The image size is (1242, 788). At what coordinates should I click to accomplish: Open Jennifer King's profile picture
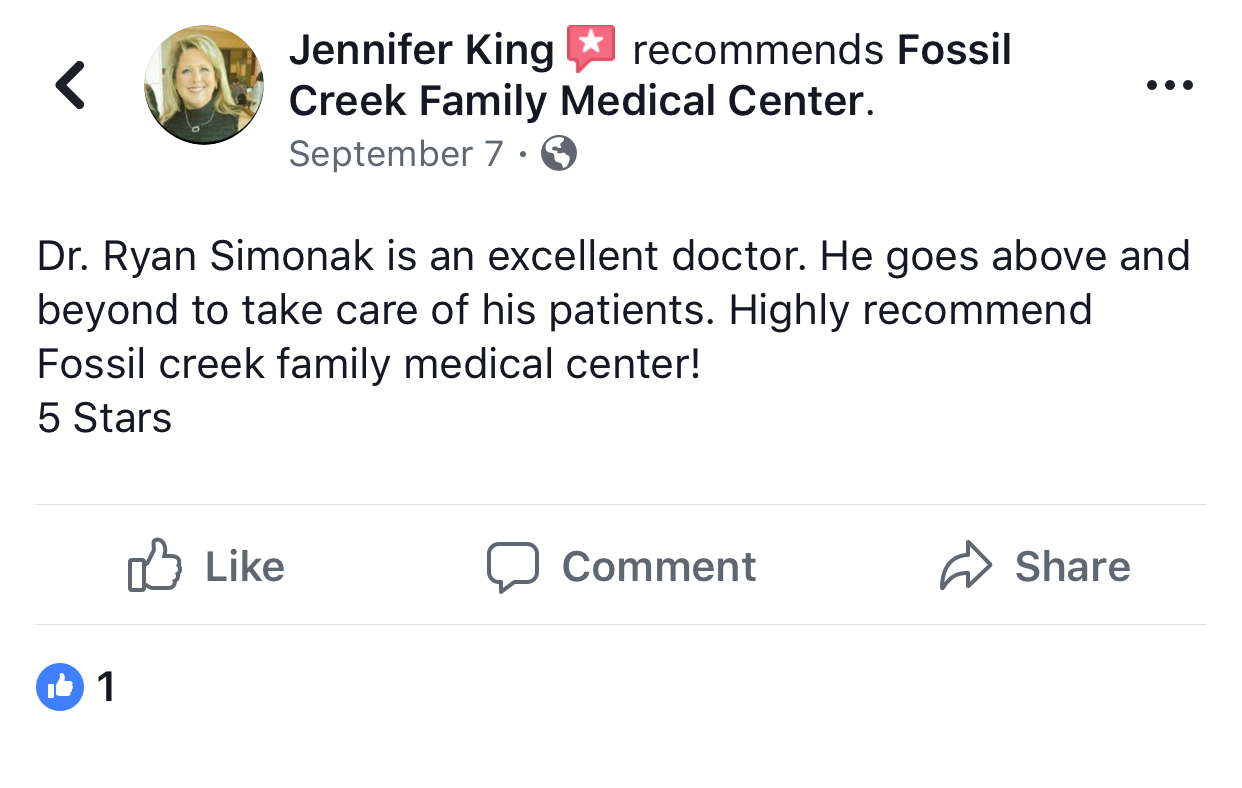click(204, 86)
